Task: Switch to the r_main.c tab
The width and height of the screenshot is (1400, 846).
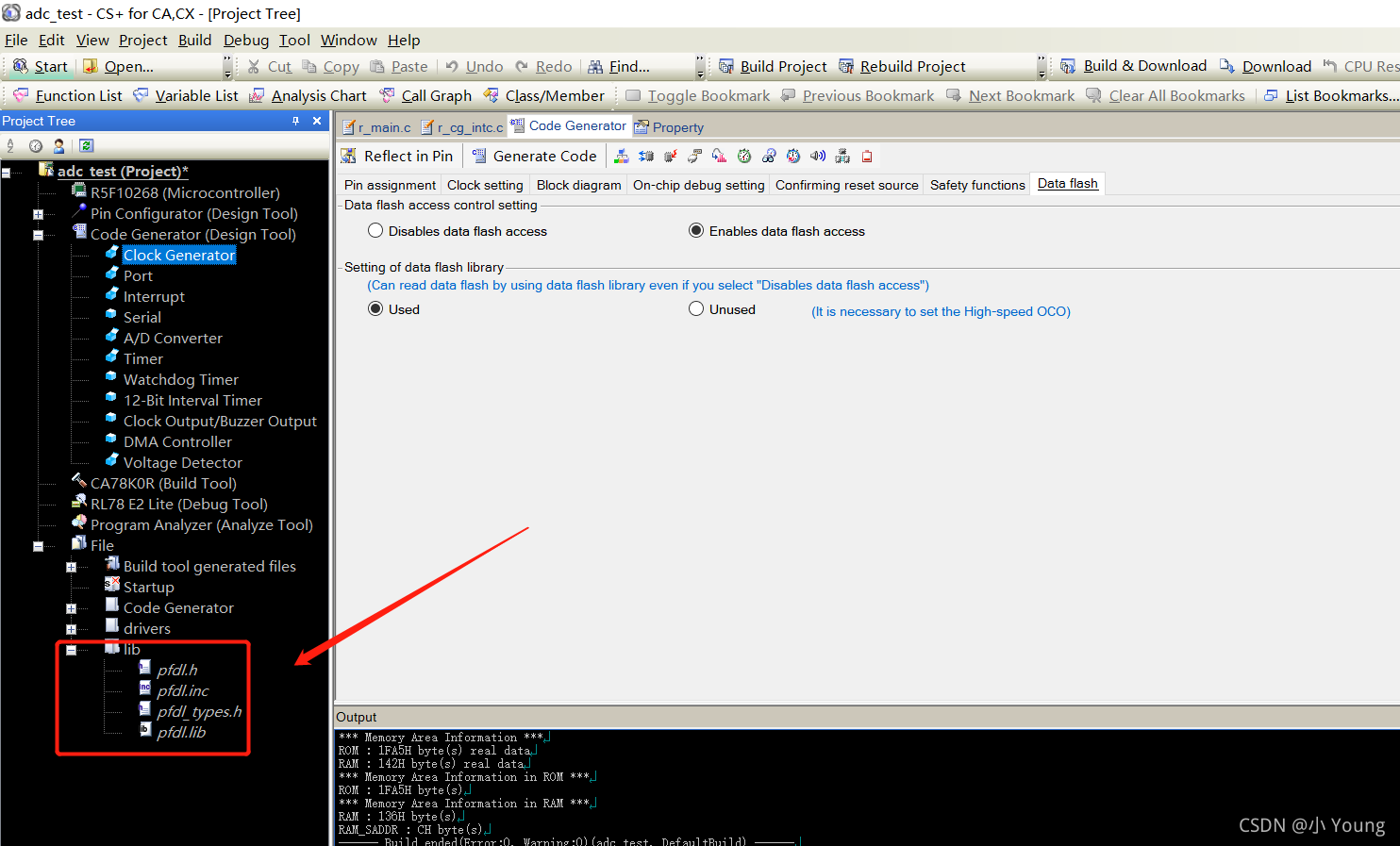Action: pos(376,127)
